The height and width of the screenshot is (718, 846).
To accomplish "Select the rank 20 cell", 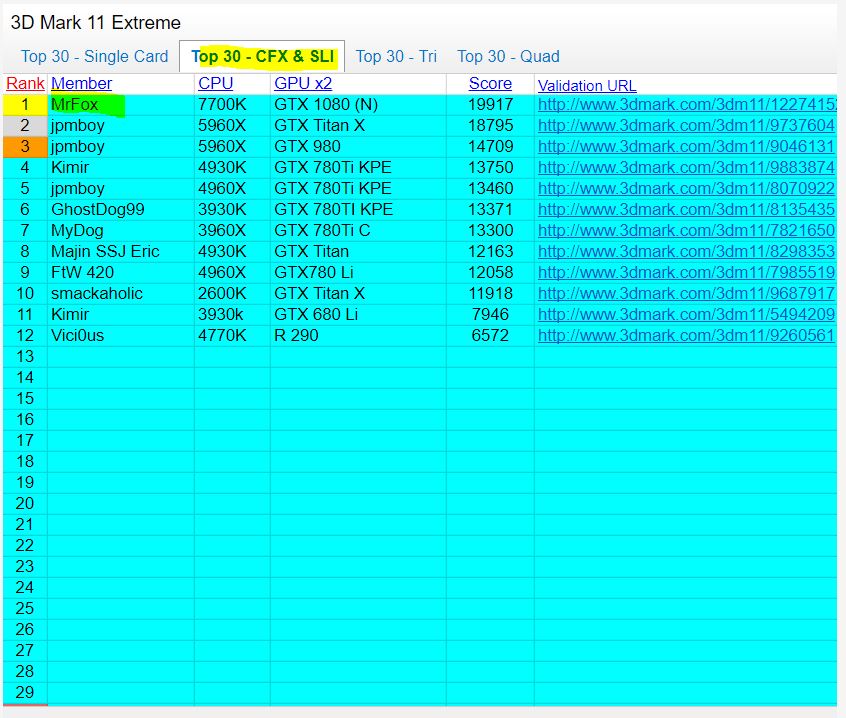I will tap(25, 503).
